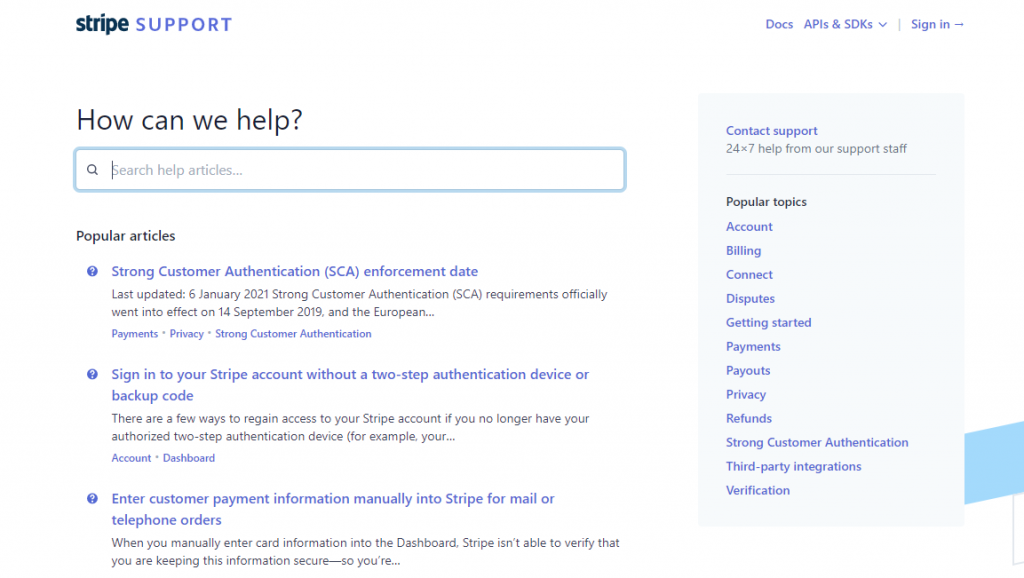The height and width of the screenshot is (578, 1024).
Task: Click Payments tag under SCA article
Action: [135, 334]
